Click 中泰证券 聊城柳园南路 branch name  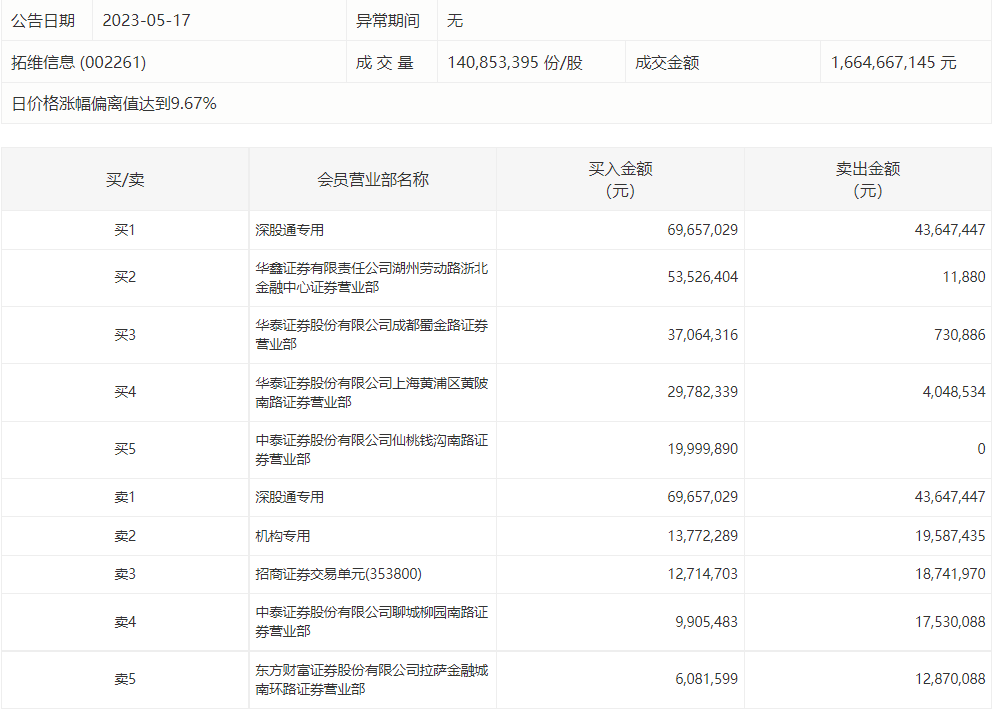click(x=372, y=622)
